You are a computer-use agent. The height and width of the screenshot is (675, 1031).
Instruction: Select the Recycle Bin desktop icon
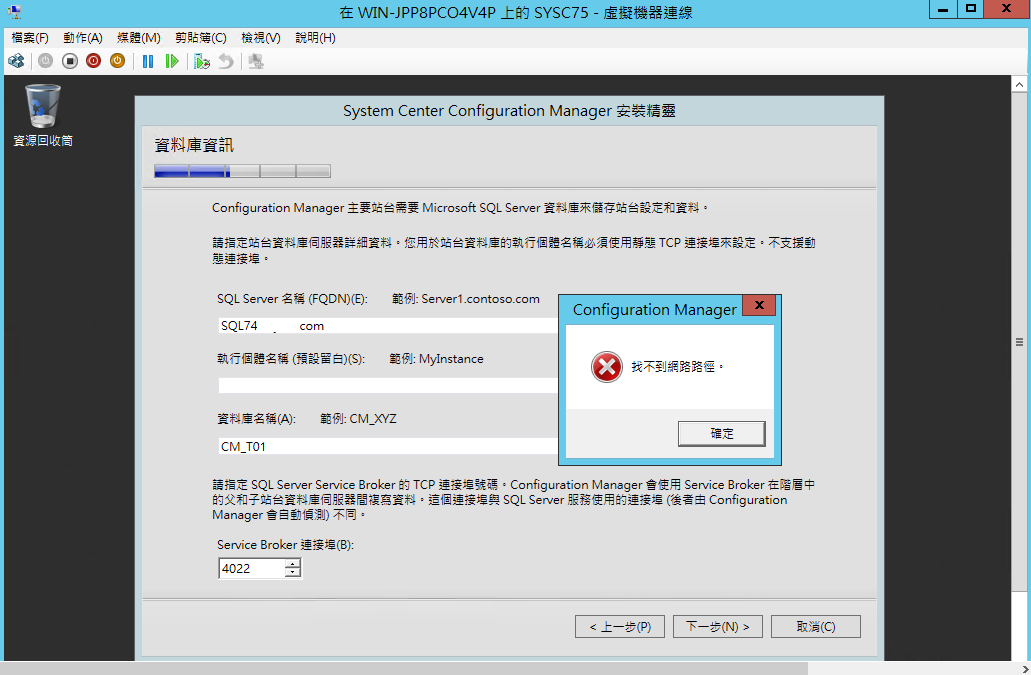(x=43, y=106)
